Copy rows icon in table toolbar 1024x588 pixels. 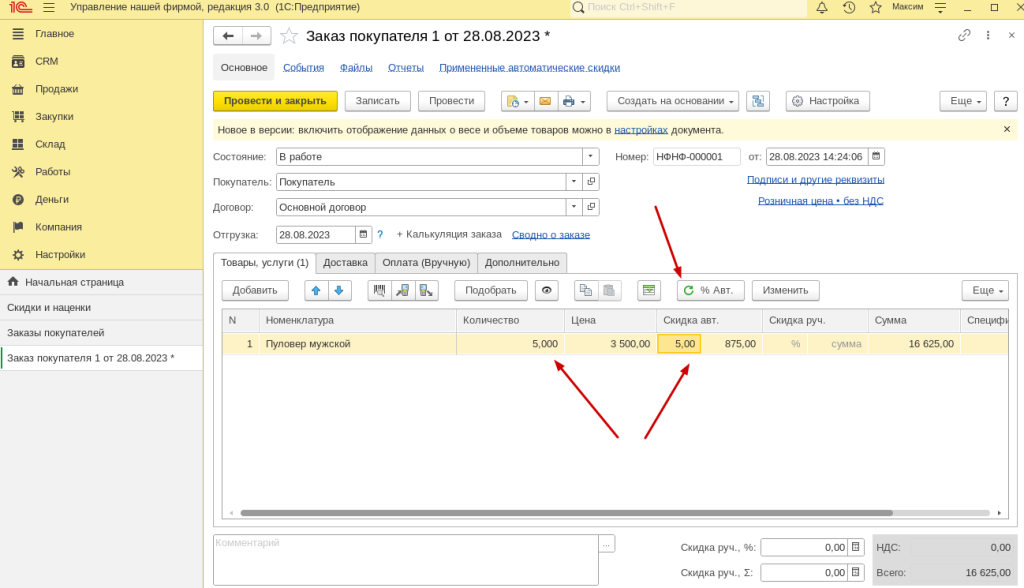586,291
